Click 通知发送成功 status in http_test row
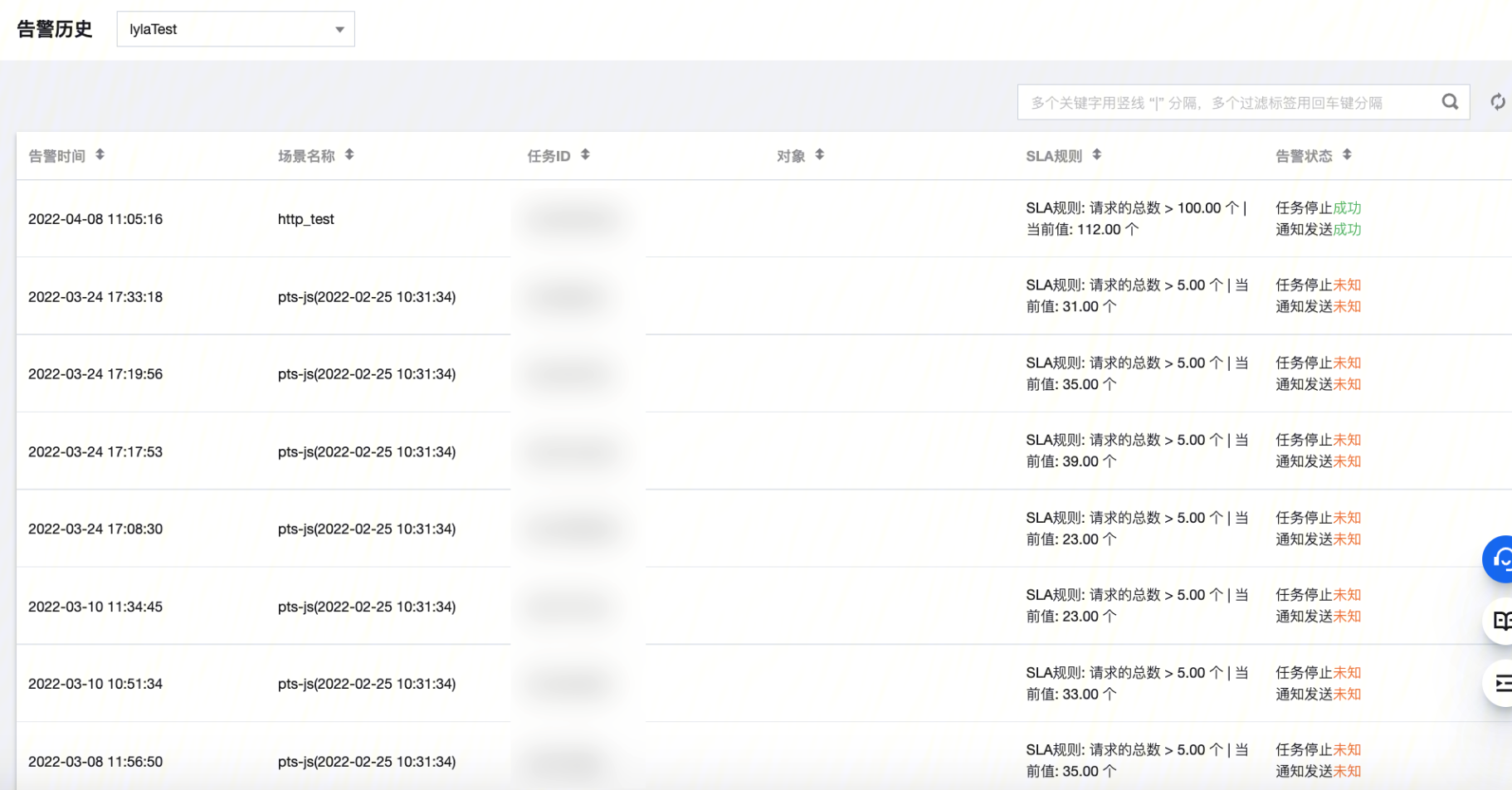Image resolution: width=1512 pixels, height=790 pixels. [x=1319, y=230]
